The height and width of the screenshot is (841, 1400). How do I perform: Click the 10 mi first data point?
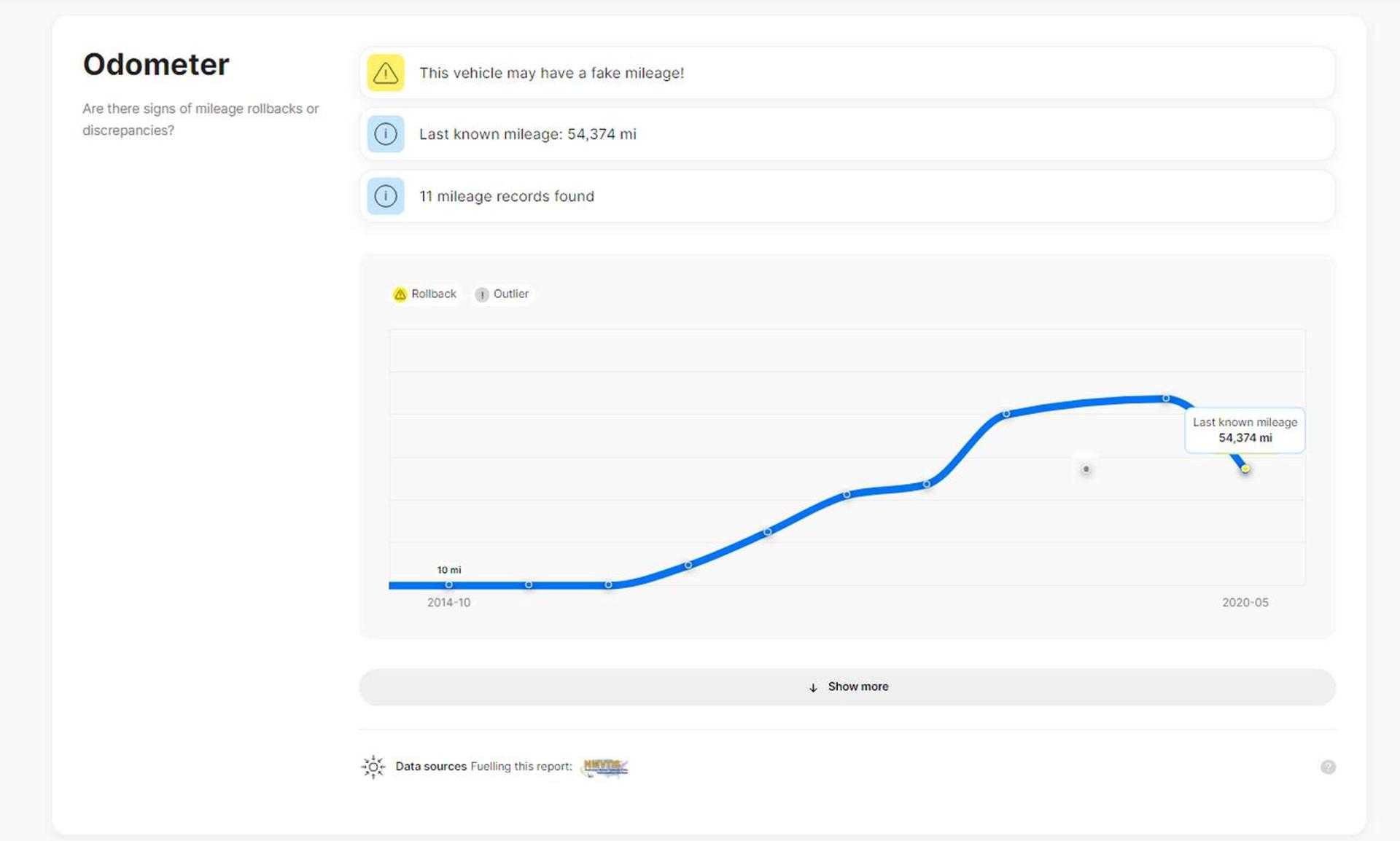tap(448, 584)
